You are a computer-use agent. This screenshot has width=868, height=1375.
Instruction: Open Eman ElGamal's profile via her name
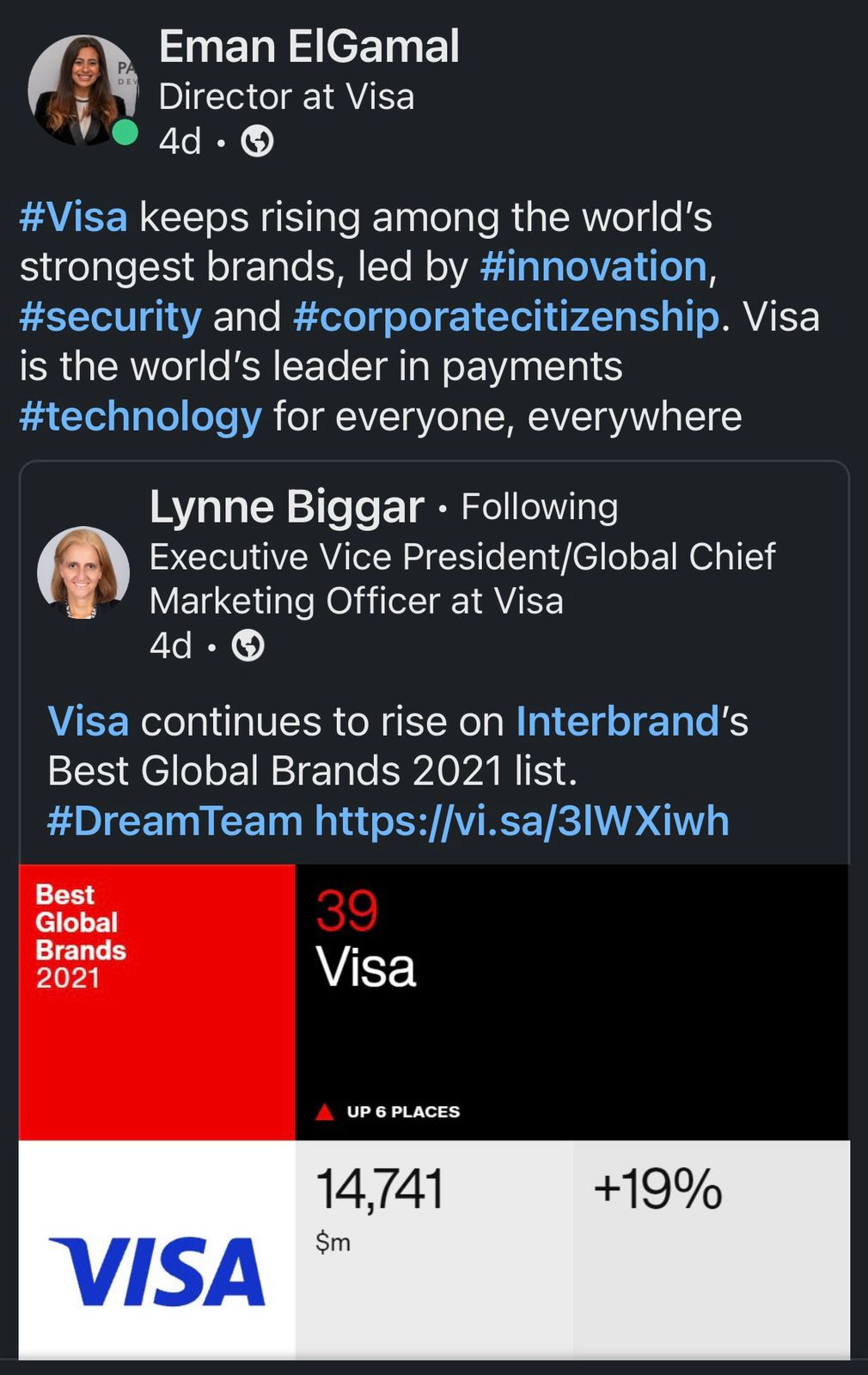(309, 46)
